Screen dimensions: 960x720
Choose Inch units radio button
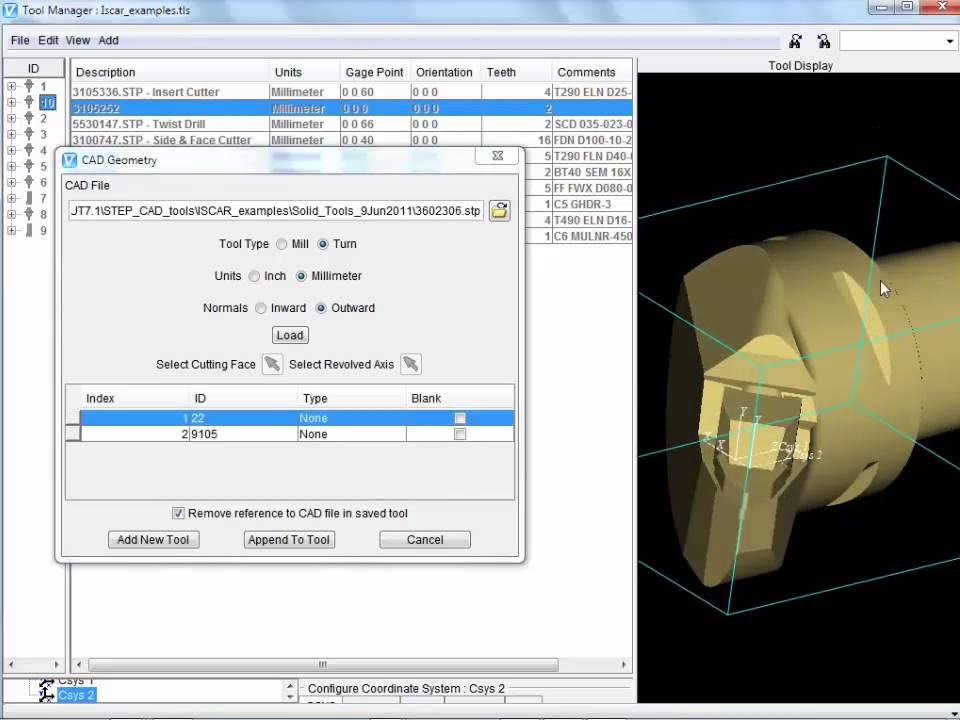[x=254, y=276]
